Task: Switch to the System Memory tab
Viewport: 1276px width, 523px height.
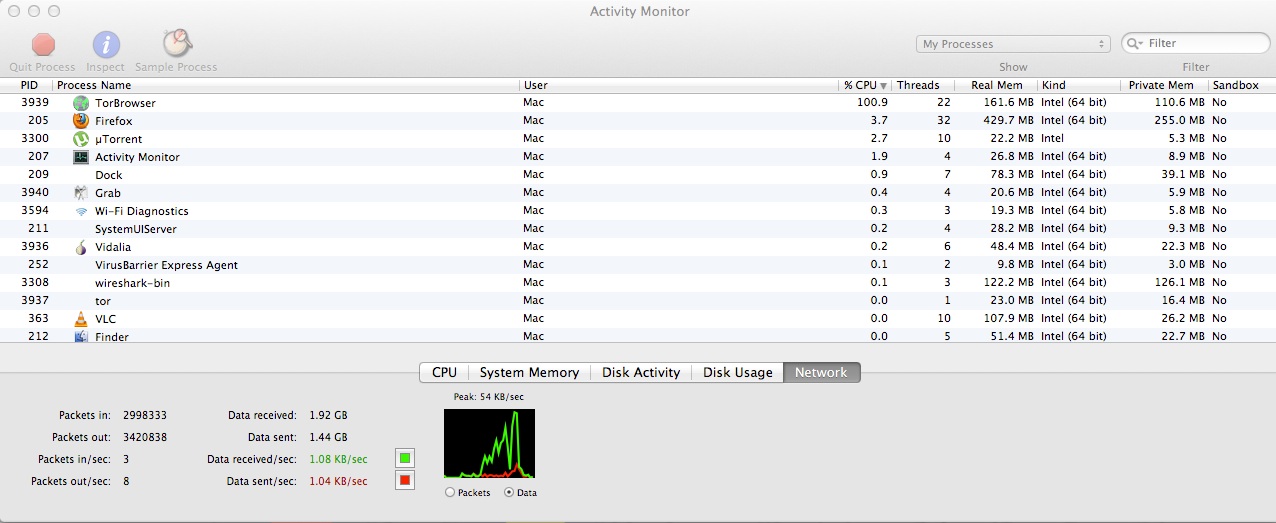Action: [529, 372]
